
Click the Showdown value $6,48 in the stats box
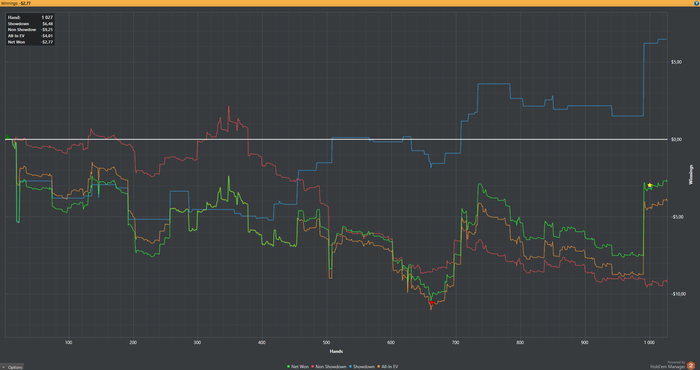pyautogui.click(x=47, y=23)
